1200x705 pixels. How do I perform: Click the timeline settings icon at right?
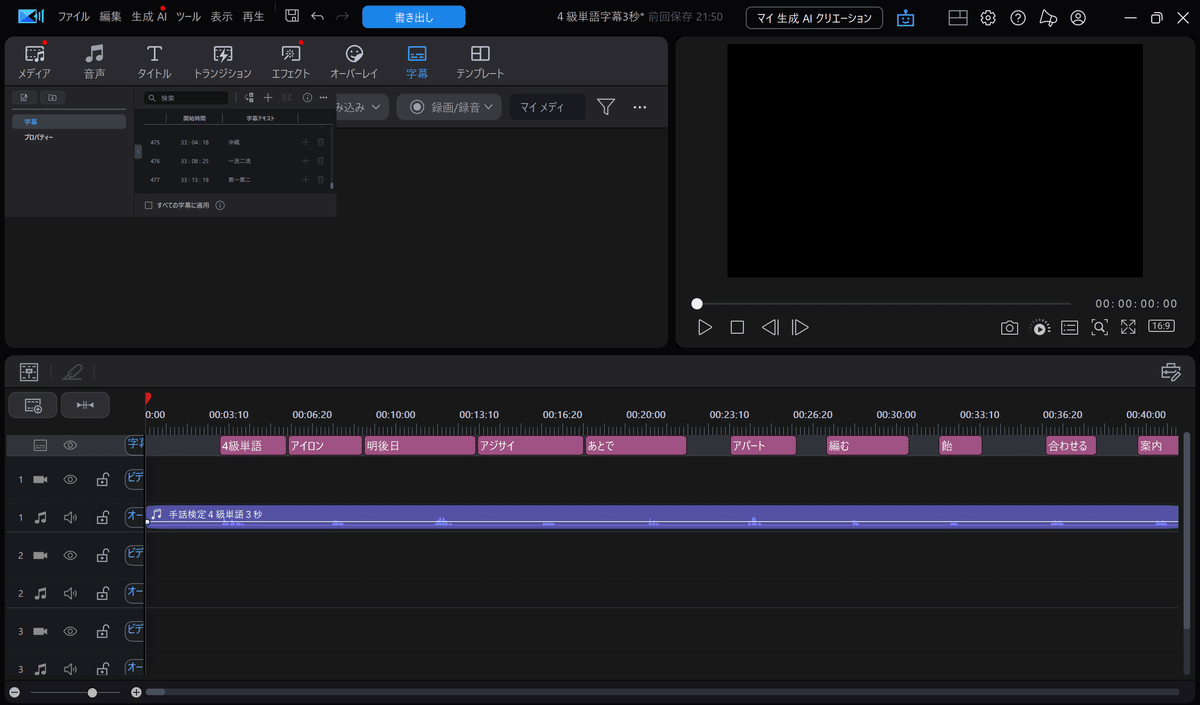[1171, 372]
